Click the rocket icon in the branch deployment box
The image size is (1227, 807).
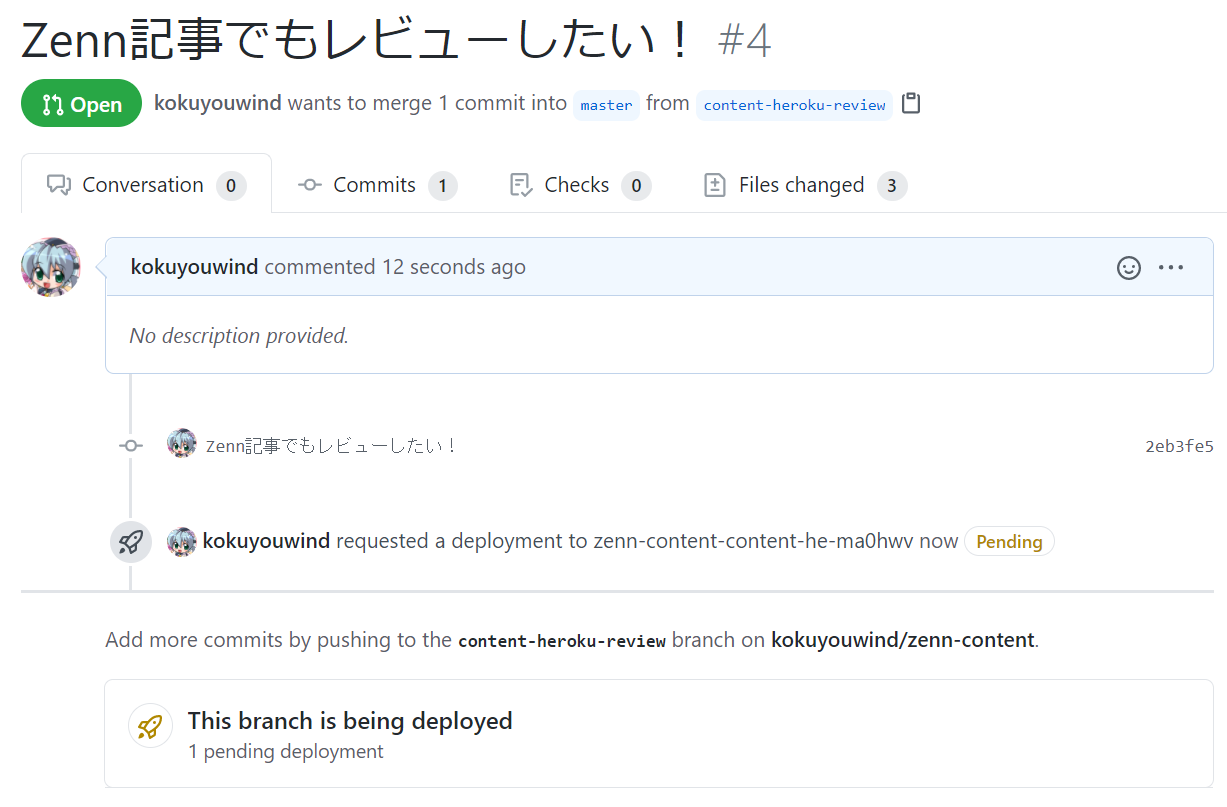pyautogui.click(x=151, y=726)
